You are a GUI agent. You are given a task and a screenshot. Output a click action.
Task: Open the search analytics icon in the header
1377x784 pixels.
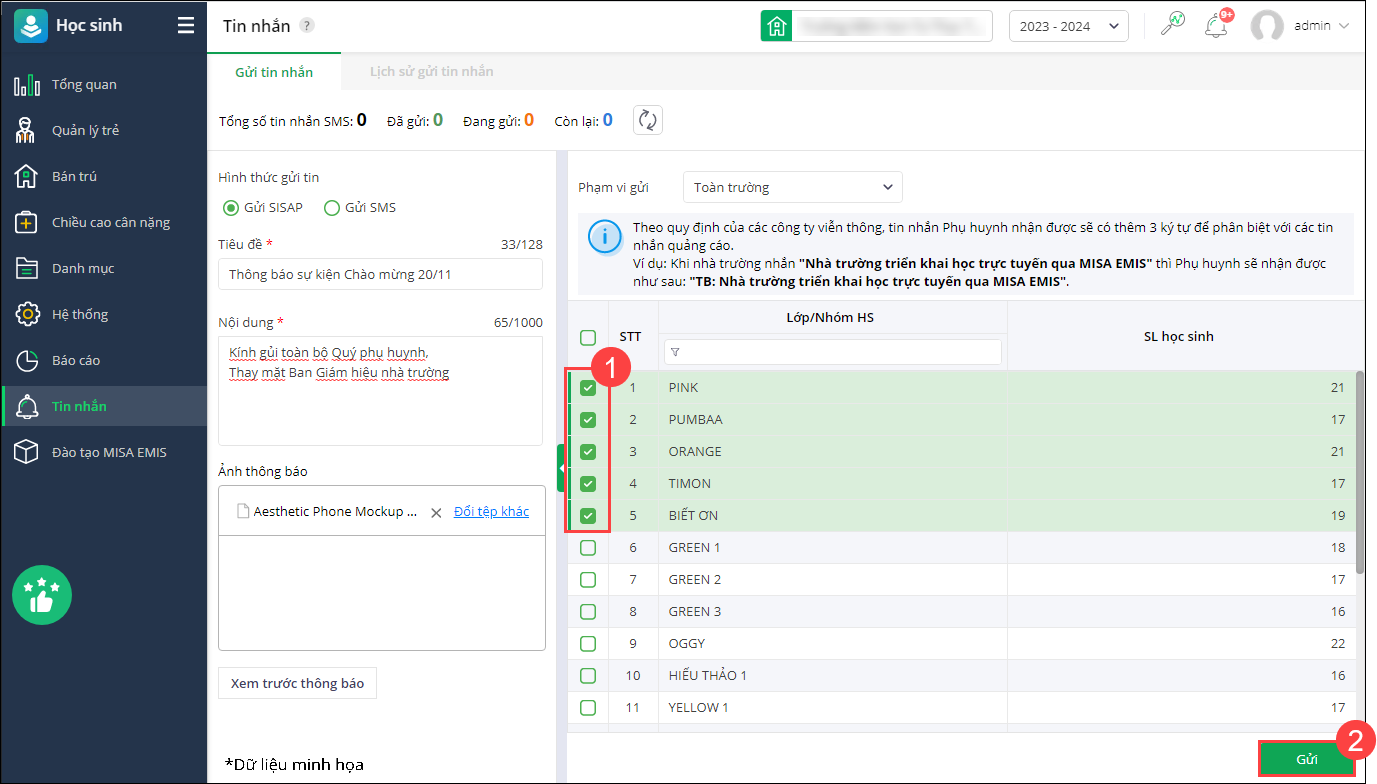point(1172,26)
